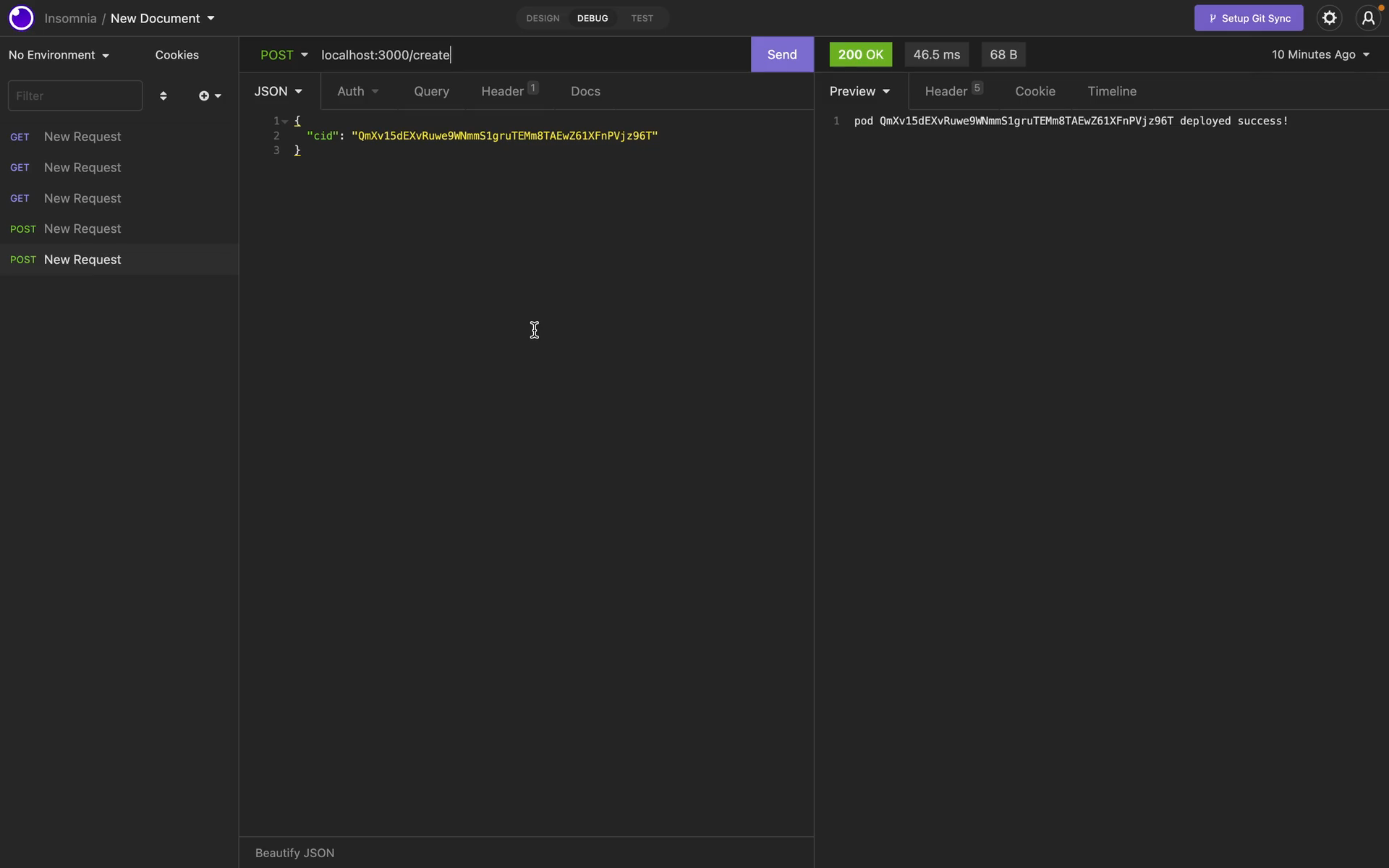This screenshot has height=868, width=1389.
Task: Select the third GET New Request
Action: [119, 198]
